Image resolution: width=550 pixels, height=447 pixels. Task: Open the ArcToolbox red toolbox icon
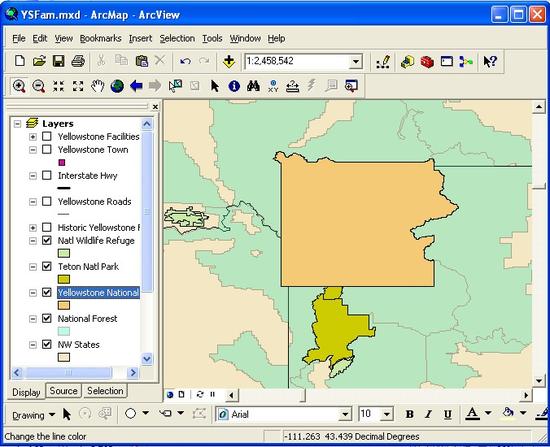[x=427, y=62]
